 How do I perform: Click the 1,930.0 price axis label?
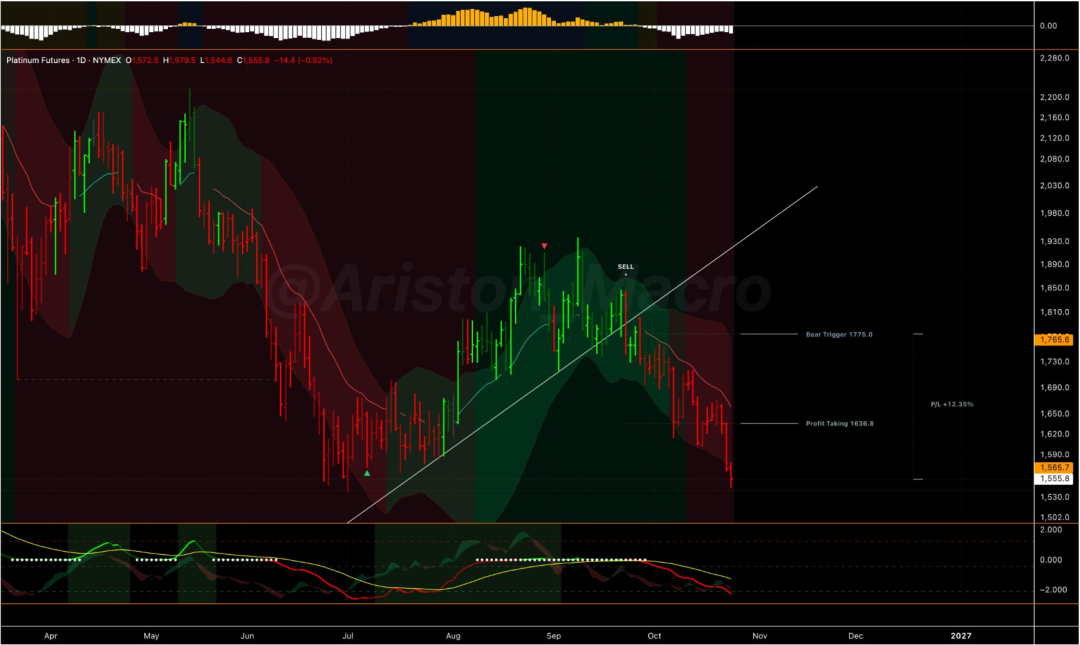click(1055, 242)
